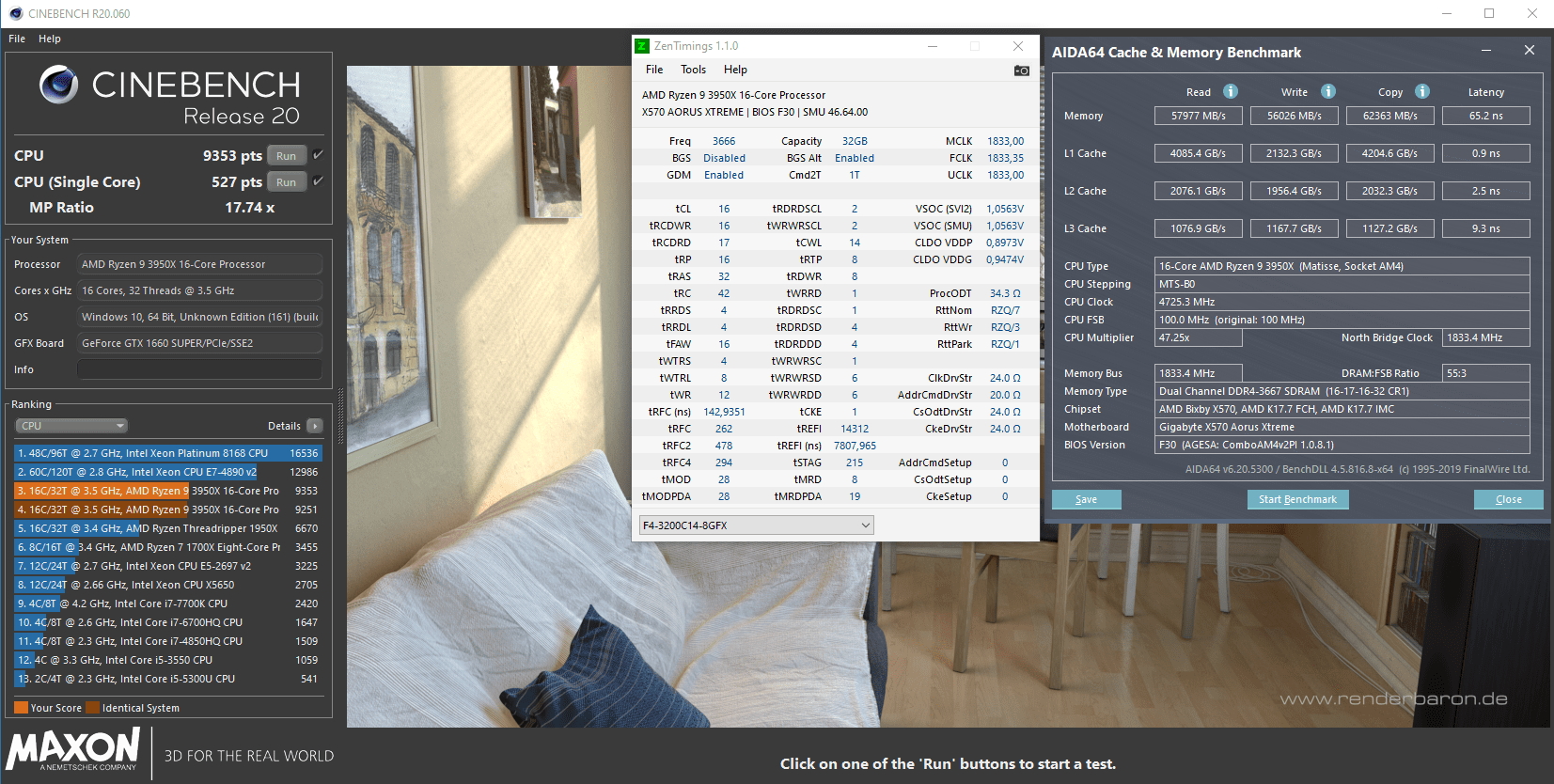The width and height of the screenshot is (1554, 784).
Task: Click Memory Read value 57977 MB/s
Action: [1198, 116]
